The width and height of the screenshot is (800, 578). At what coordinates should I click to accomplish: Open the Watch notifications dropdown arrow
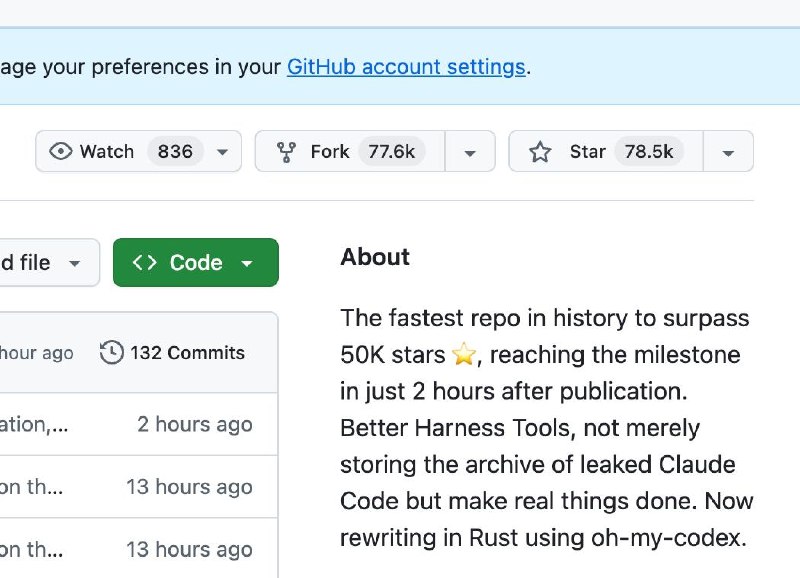point(222,153)
